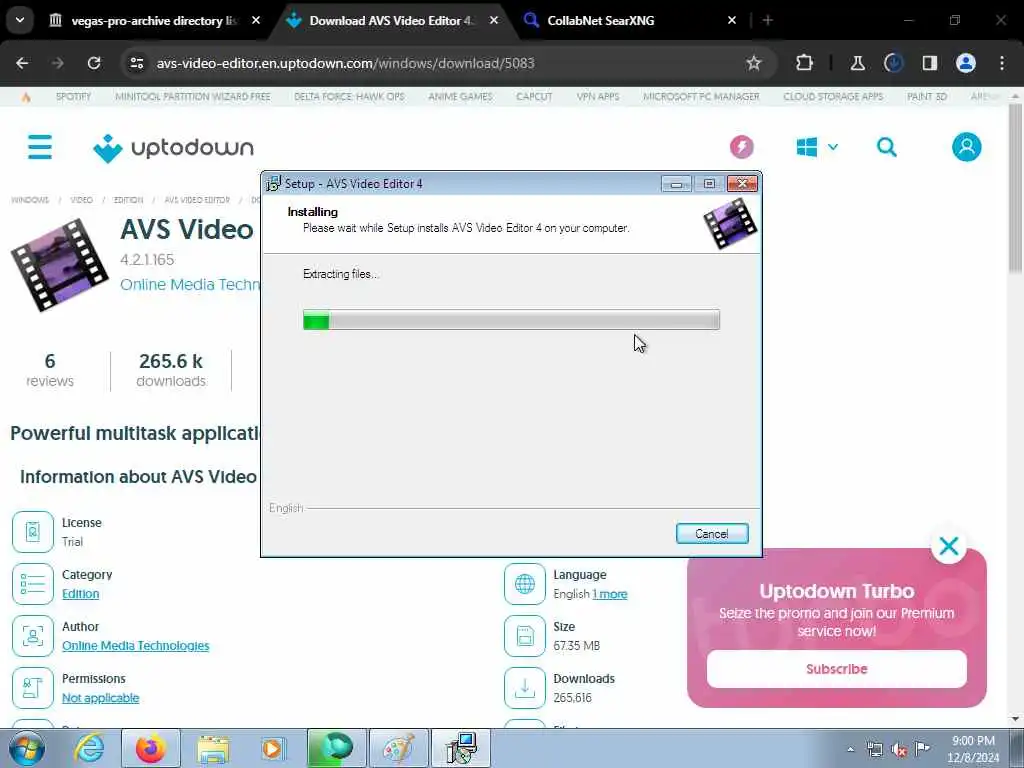View site information icon in address bar
Image resolution: width=1024 pixels, height=768 pixels.
point(136,63)
